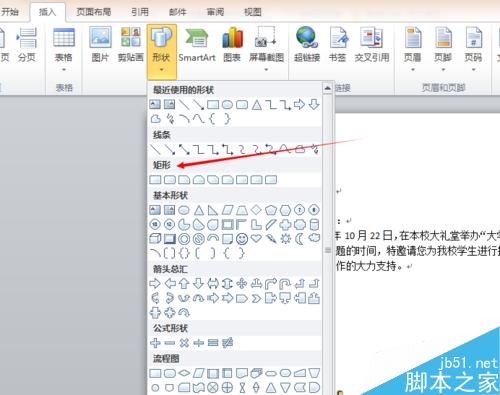Click the 图表 chart button
This screenshot has height=395, width=500.
click(x=232, y=45)
